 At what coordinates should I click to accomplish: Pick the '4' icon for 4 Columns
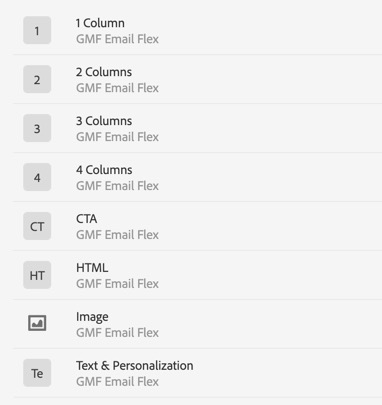pos(37,177)
